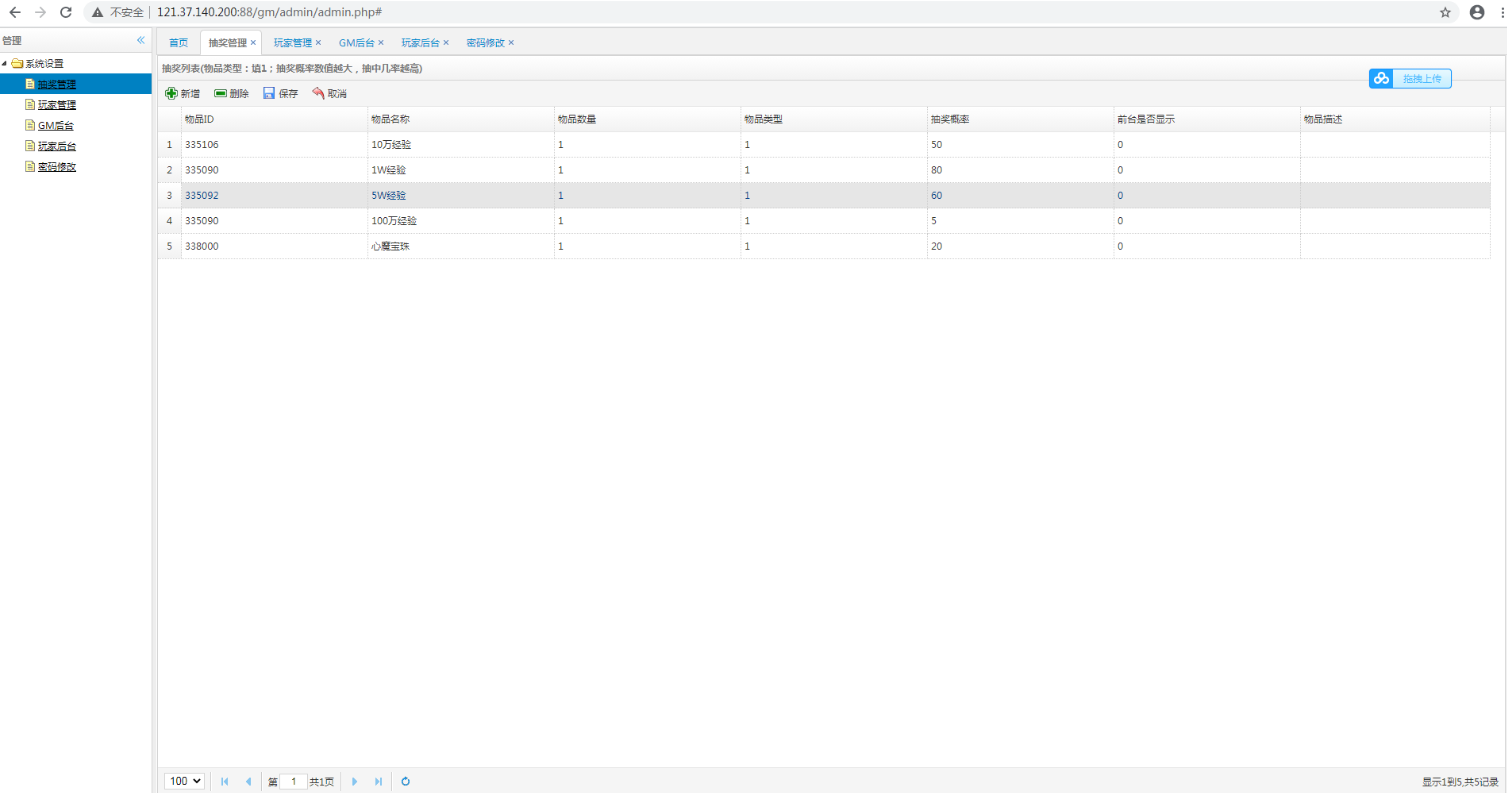Image resolution: width=1507 pixels, height=793 pixels.
Task: Collapse the left 管理 sidebar panel
Action: (141, 40)
